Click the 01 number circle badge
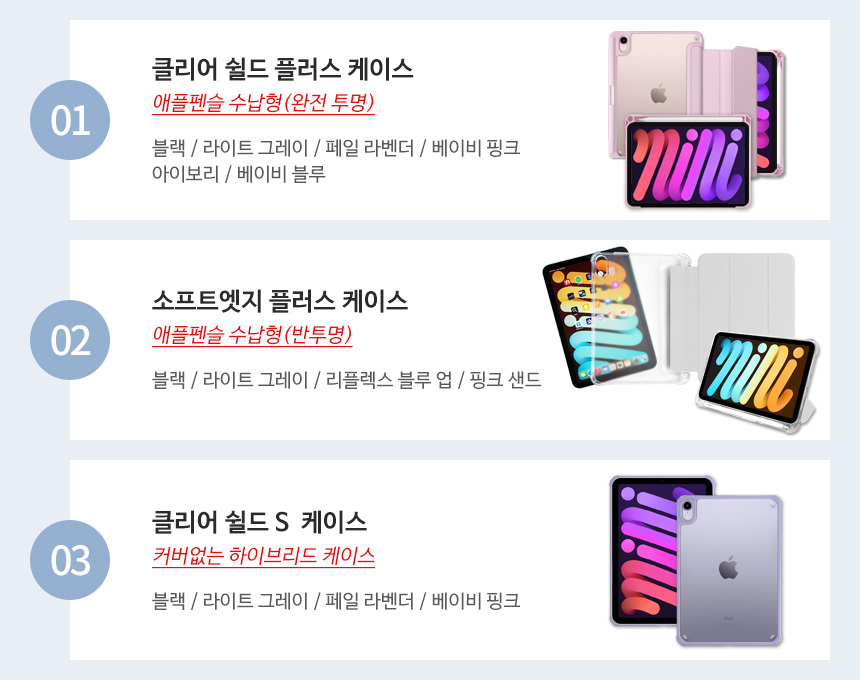This screenshot has height=680, width=860. point(70,120)
